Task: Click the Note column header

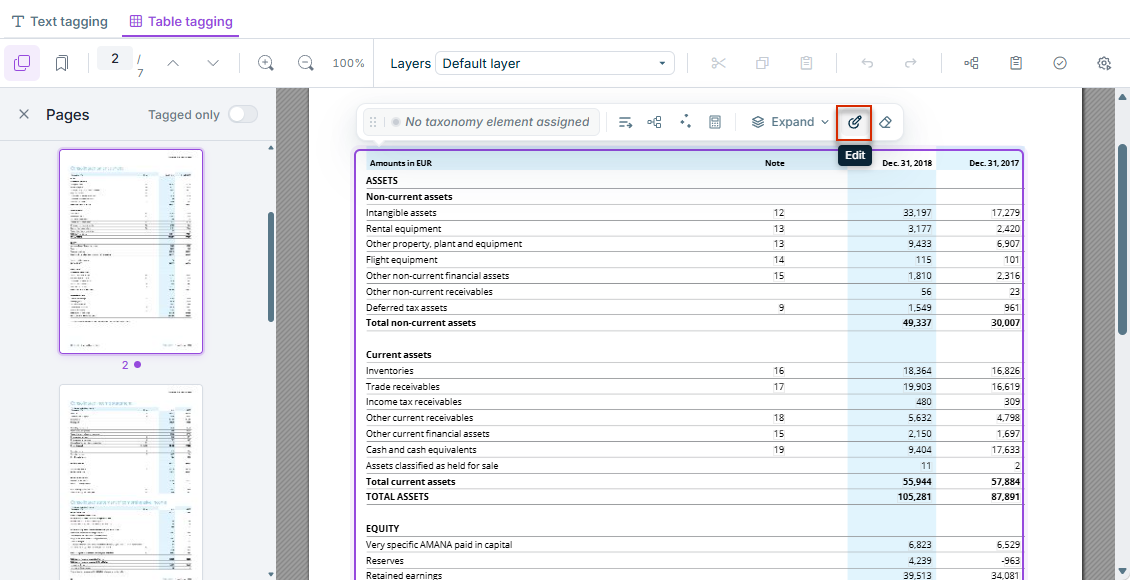Action: click(x=775, y=163)
